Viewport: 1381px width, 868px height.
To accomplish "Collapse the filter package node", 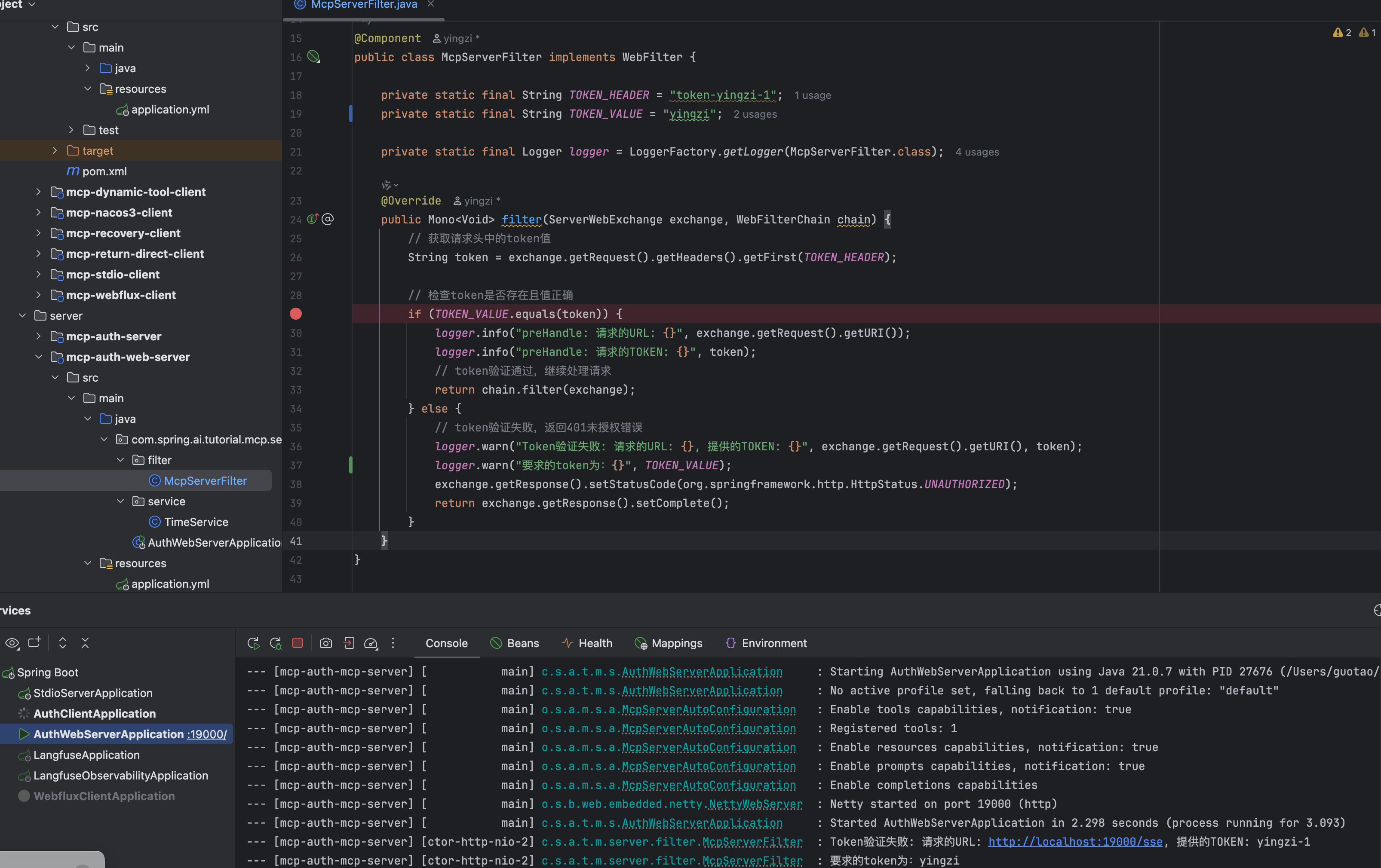I will tap(120, 460).
